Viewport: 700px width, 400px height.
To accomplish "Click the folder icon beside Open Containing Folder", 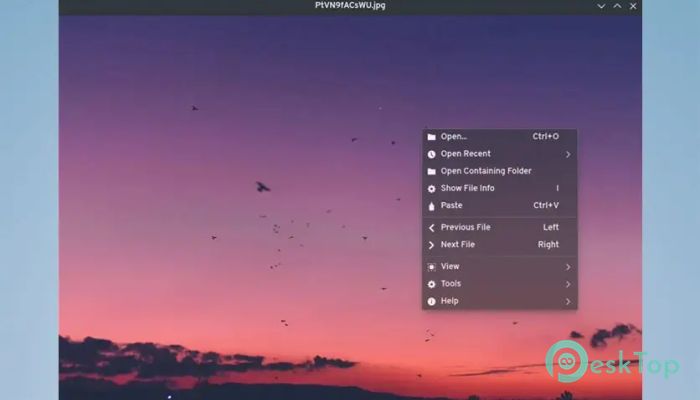I will (431, 171).
